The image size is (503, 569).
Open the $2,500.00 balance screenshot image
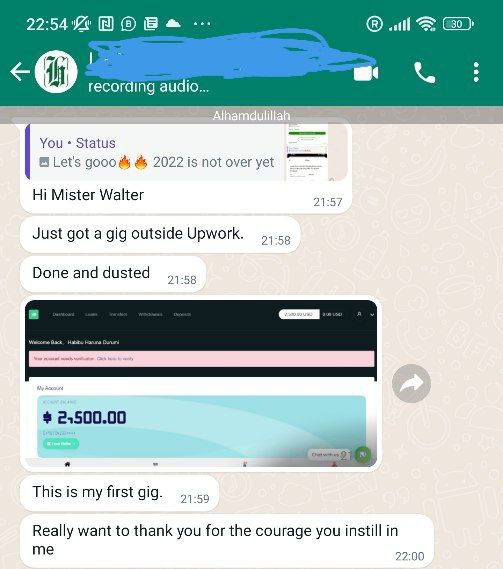click(201, 383)
